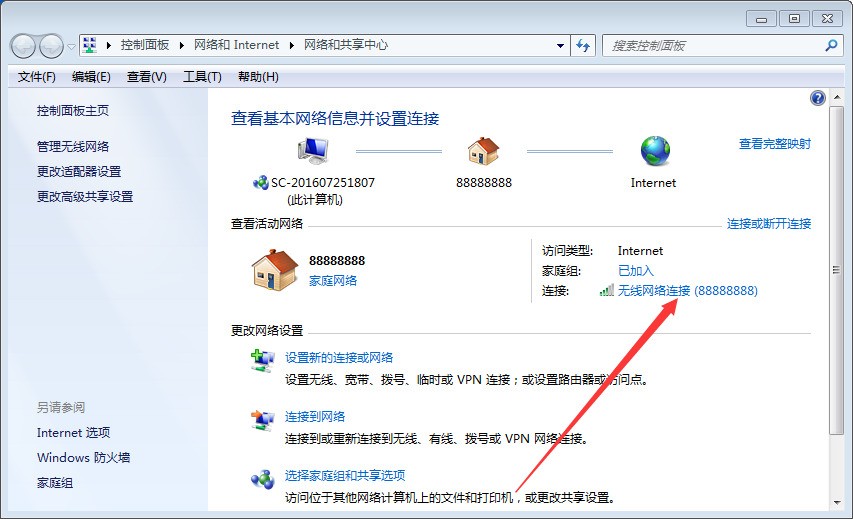853x519 pixels.
Task: Open the 工具(T) menu
Action: [x=202, y=77]
